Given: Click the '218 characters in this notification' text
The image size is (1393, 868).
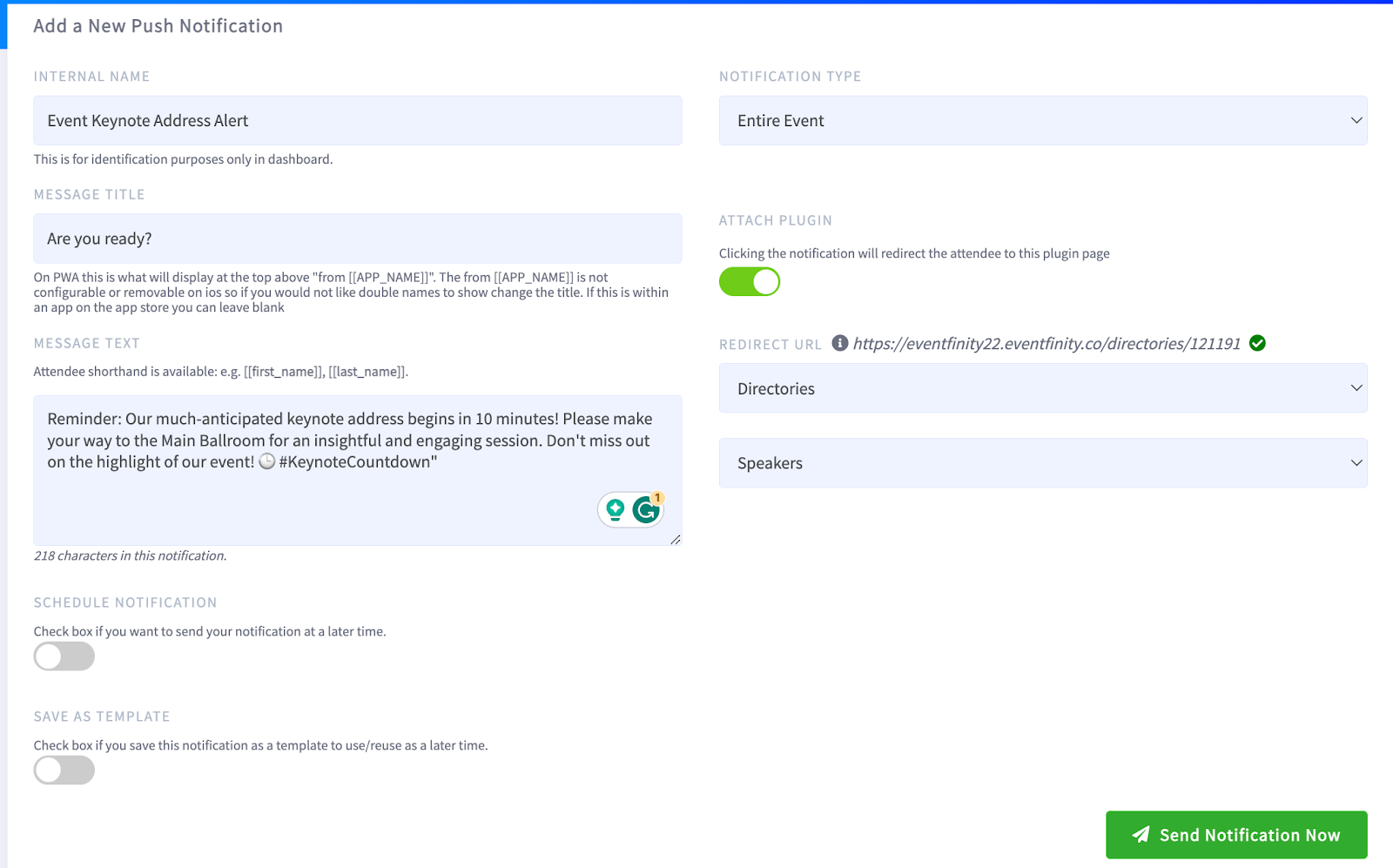Looking at the screenshot, I should click(130, 555).
